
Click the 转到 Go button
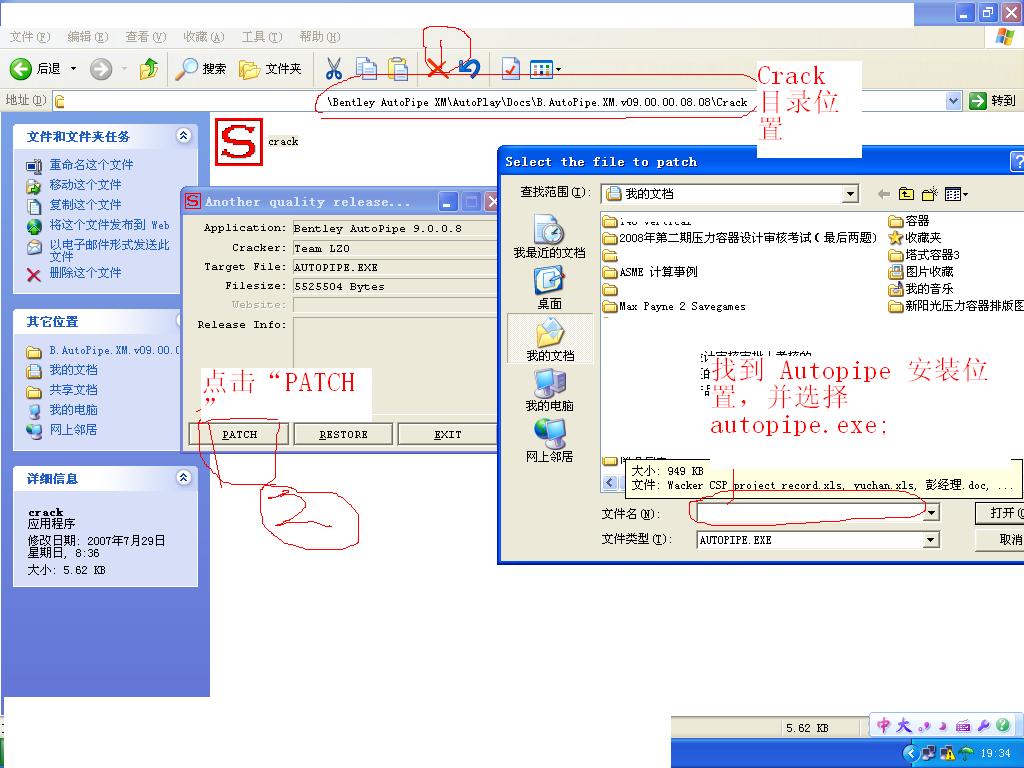[x=993, y=101]
